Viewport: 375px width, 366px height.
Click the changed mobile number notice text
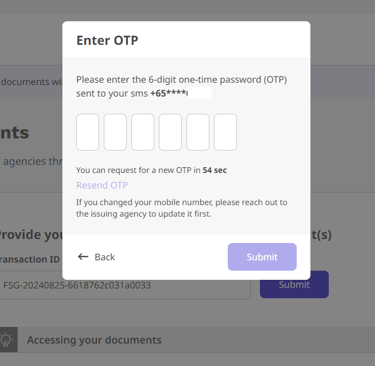coord(182,208)
